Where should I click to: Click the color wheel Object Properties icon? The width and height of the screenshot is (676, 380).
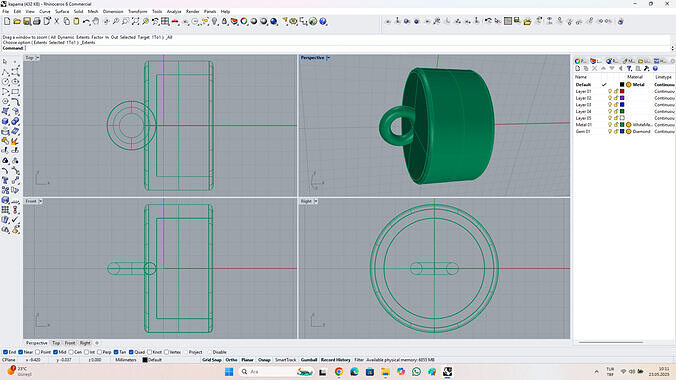(x=244, y=21)
